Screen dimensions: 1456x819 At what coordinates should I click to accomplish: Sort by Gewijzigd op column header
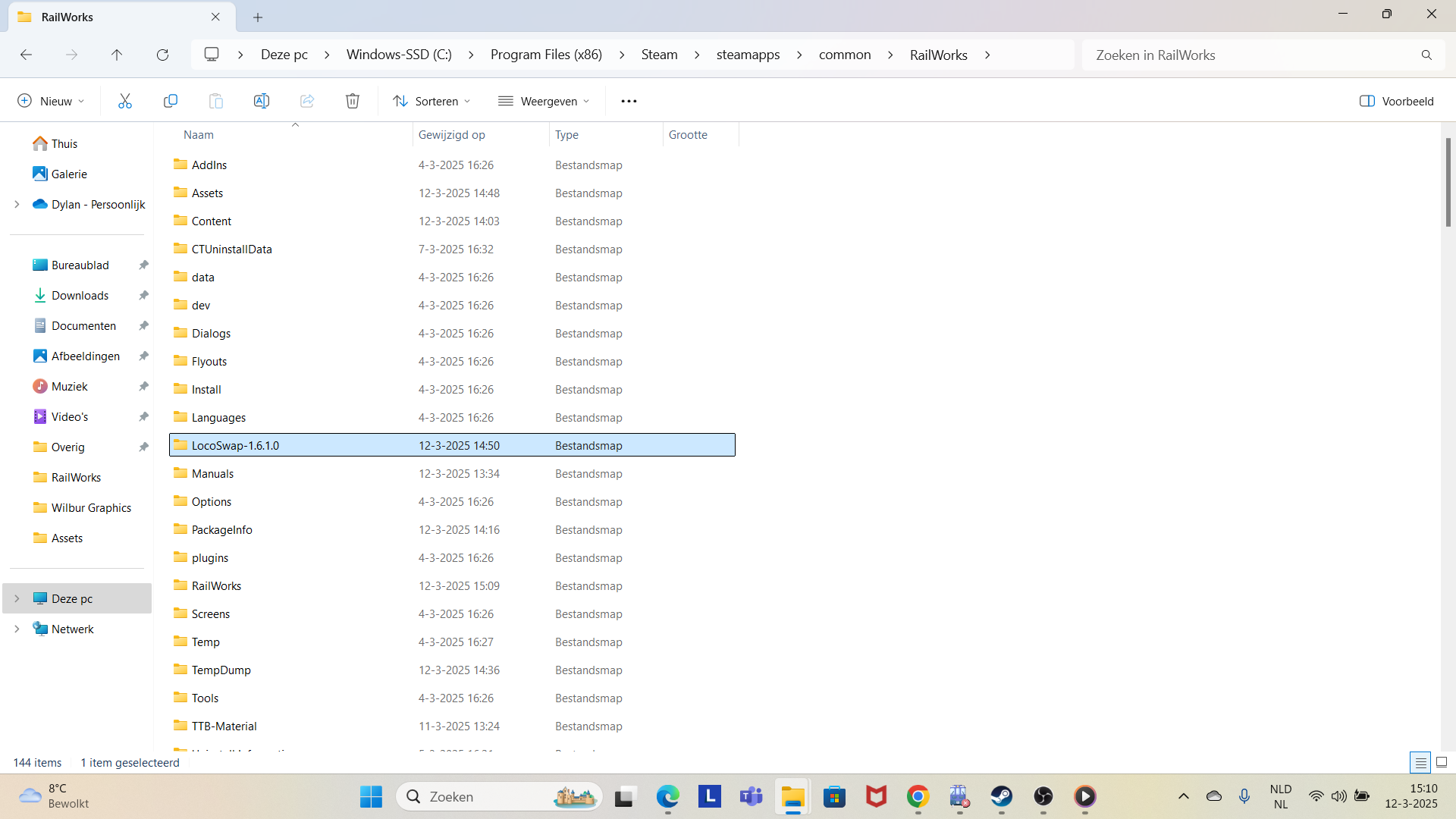[451, 135]
